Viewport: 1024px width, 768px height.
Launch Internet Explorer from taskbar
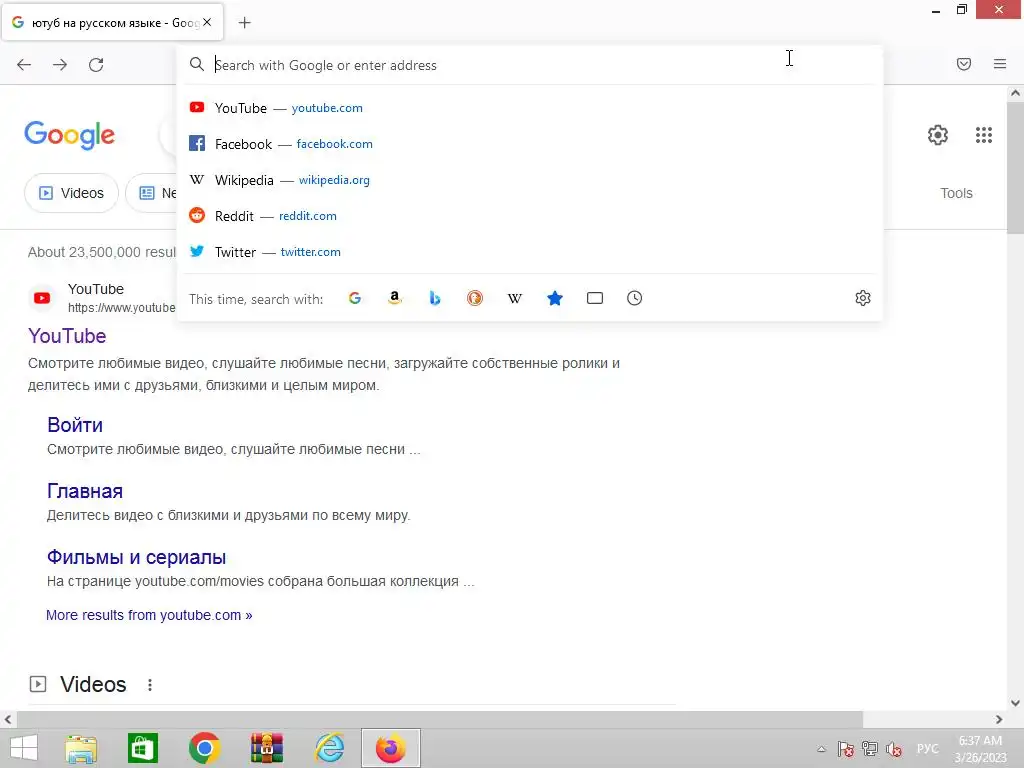coord(329,748)
